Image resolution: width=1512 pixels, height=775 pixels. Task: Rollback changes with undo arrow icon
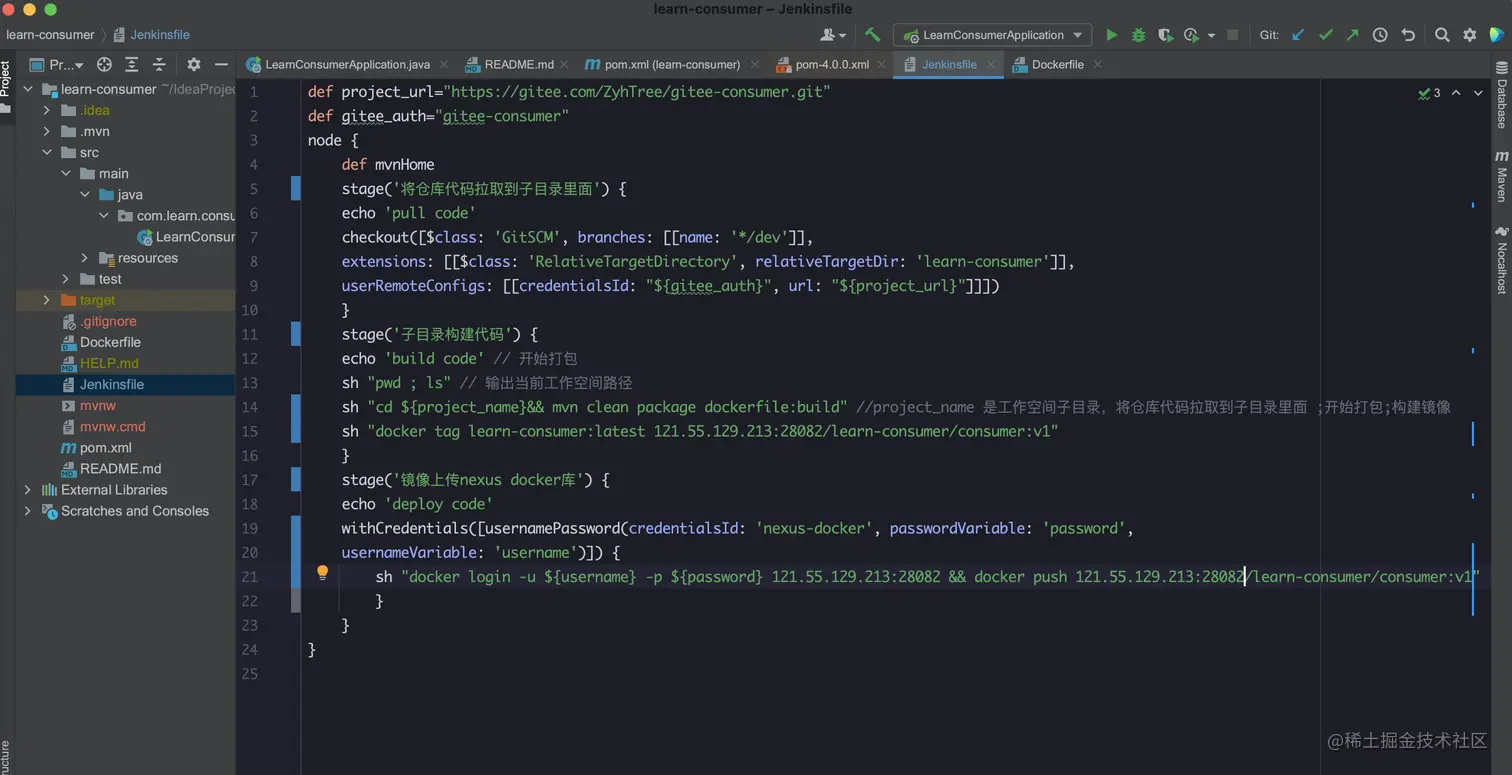pos(1408,35)
